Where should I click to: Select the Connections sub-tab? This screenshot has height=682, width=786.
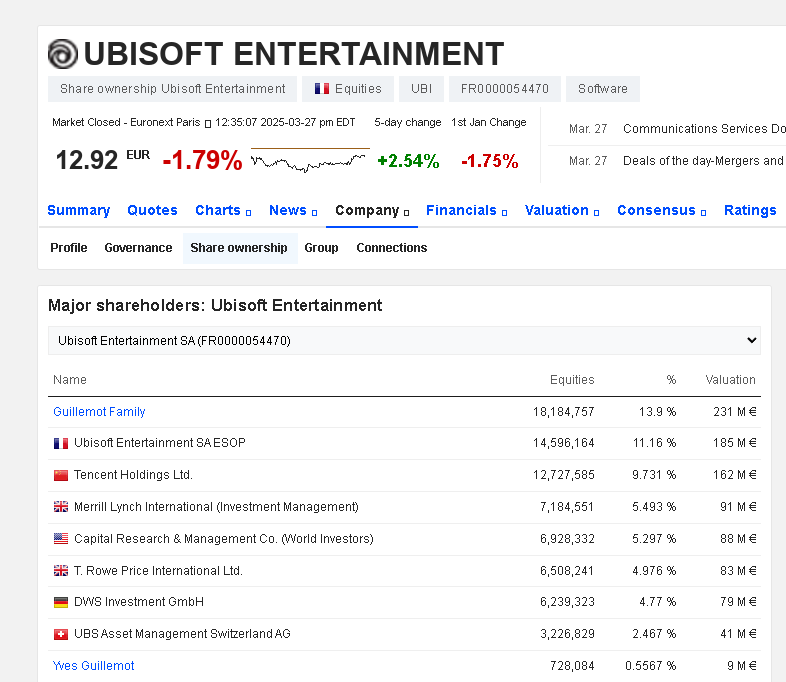pos(391,248)
